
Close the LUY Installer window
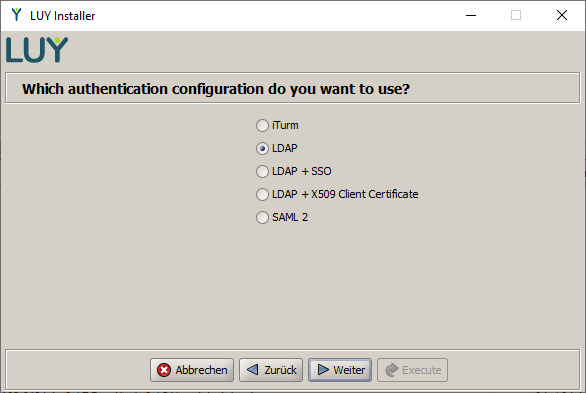pos(562,15)
